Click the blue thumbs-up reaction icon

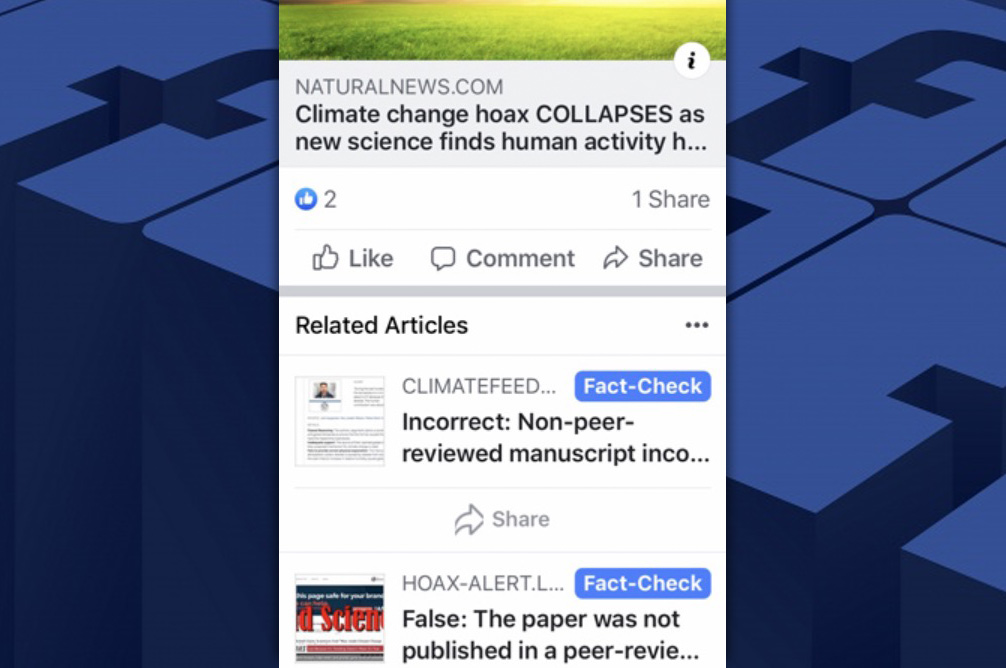pyautogui.click(x=306, y=199)
